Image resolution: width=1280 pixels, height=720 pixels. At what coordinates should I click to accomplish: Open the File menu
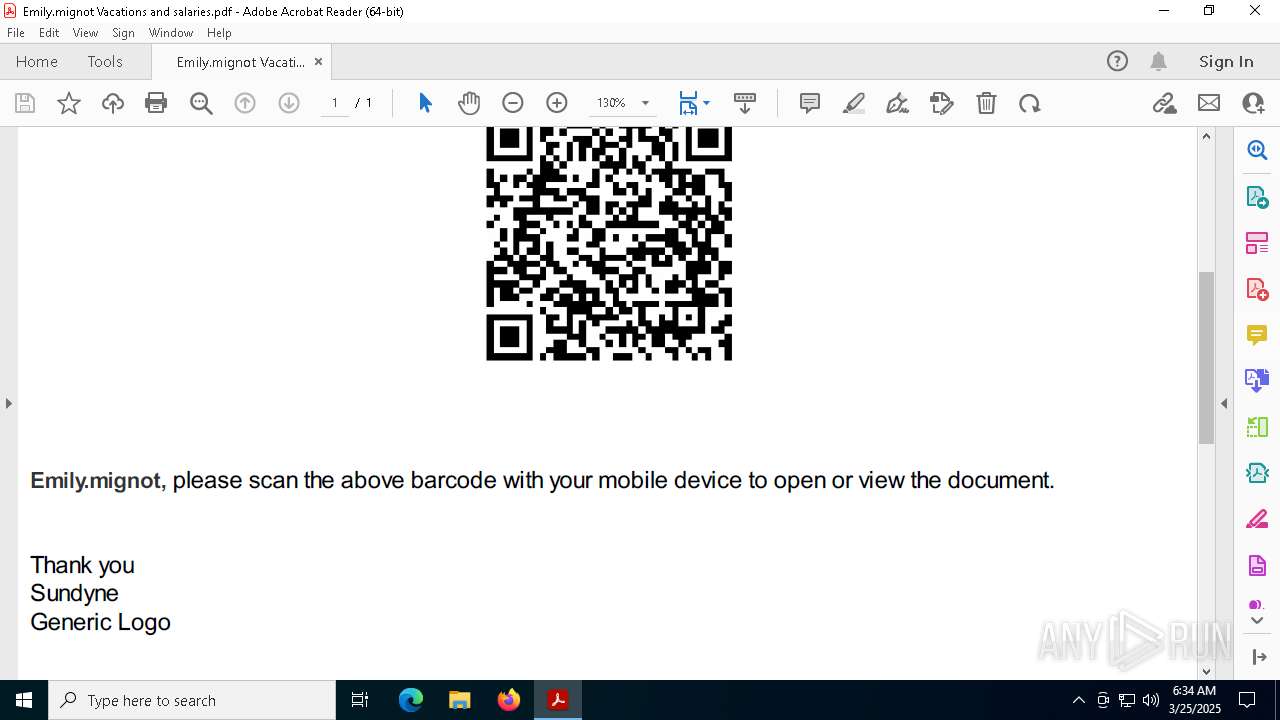[x=16, y=33]
